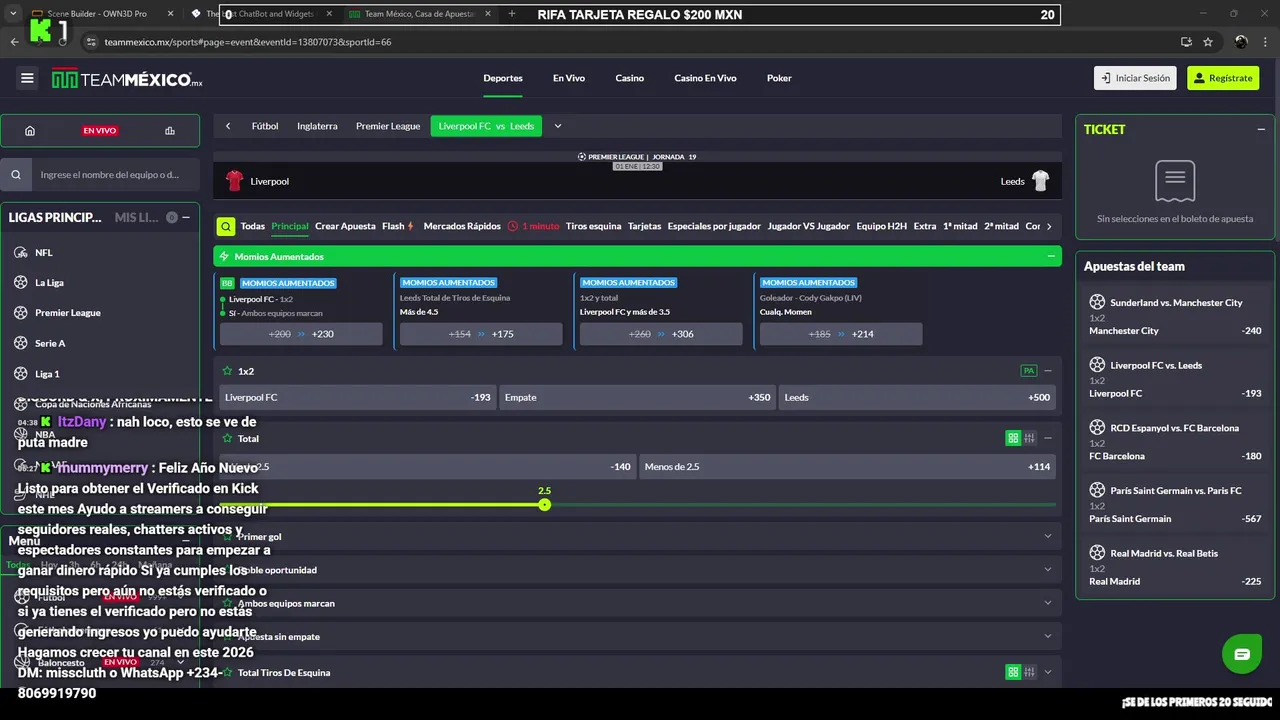Click the Liverpool red jersey icon
This screenshot has height=720, width=1280.
point(234,181)
